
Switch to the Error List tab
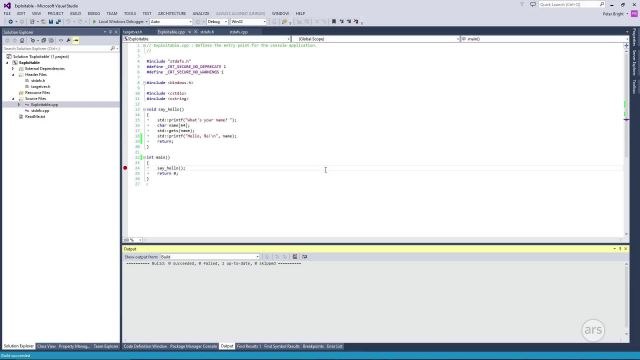335,347
